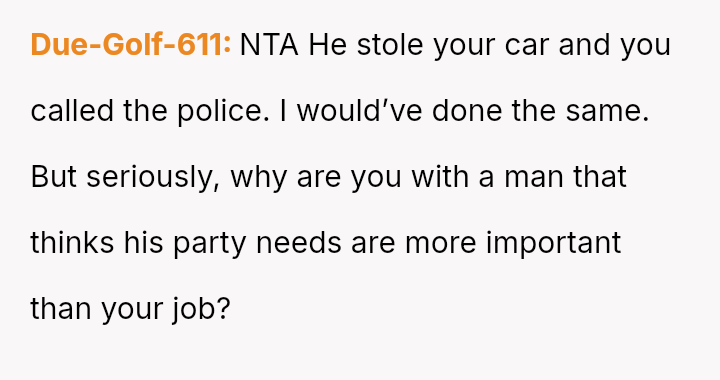Click the word "same." ending second line

click(607, 111)
